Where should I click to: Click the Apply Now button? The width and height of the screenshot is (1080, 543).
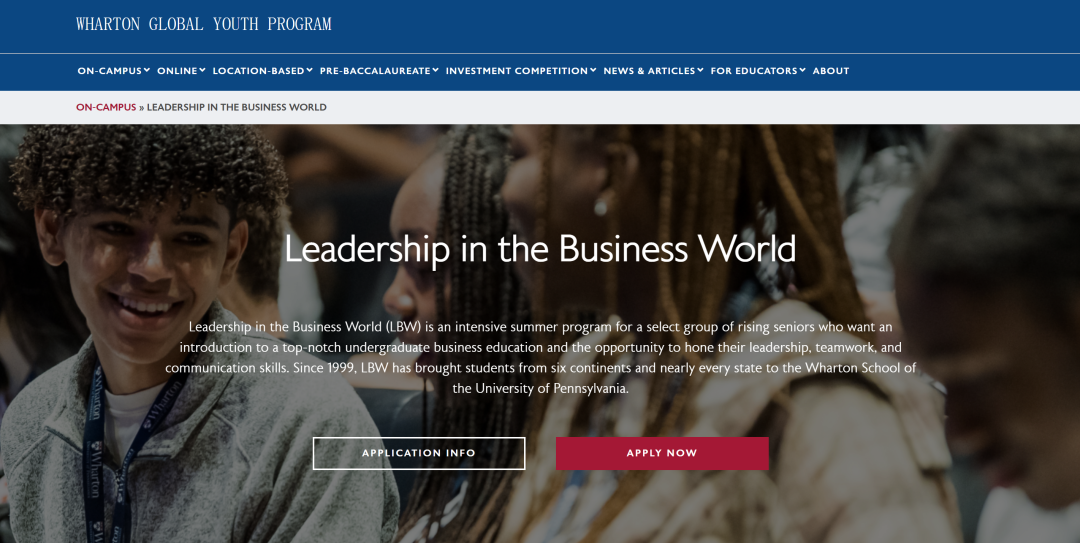tap(662, 453)
